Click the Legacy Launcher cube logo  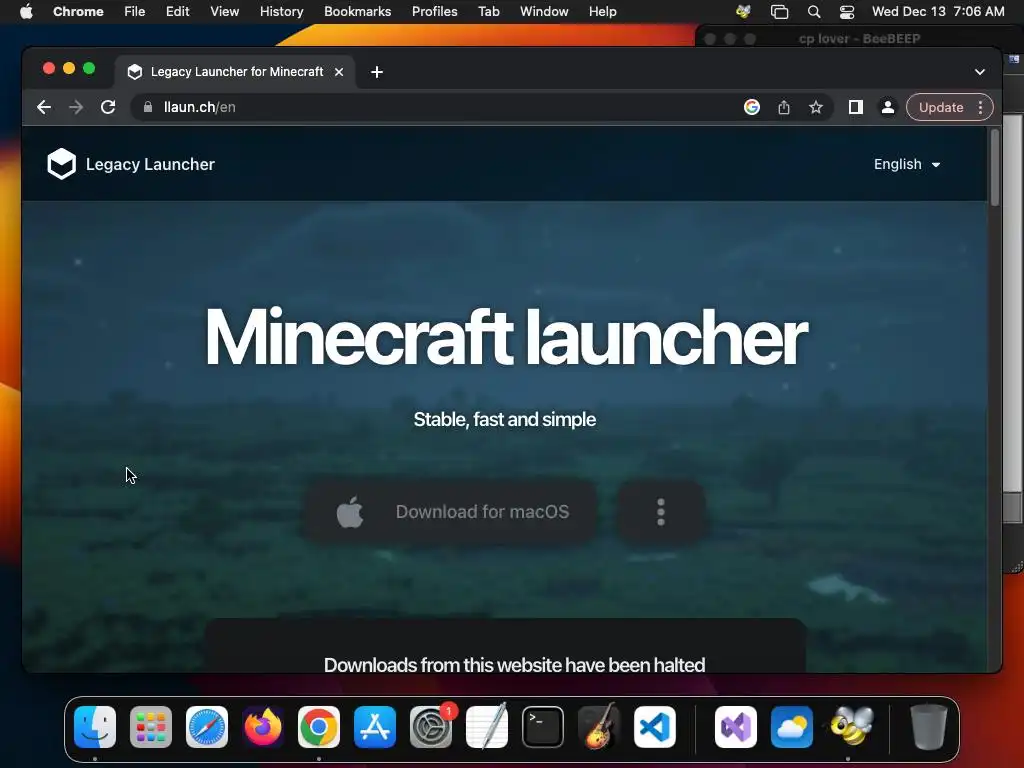61,163
